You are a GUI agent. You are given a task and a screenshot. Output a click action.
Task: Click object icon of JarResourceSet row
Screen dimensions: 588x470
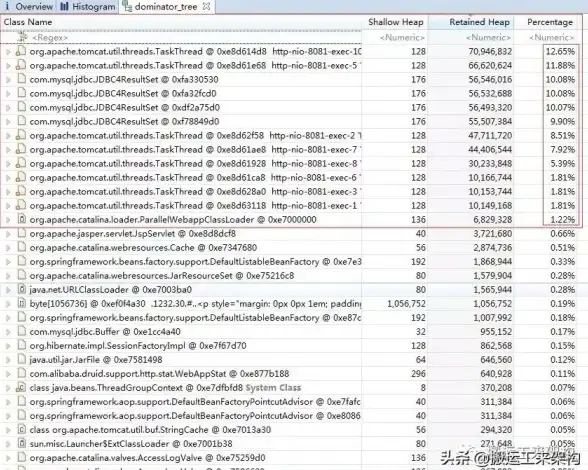coord(22,276)
